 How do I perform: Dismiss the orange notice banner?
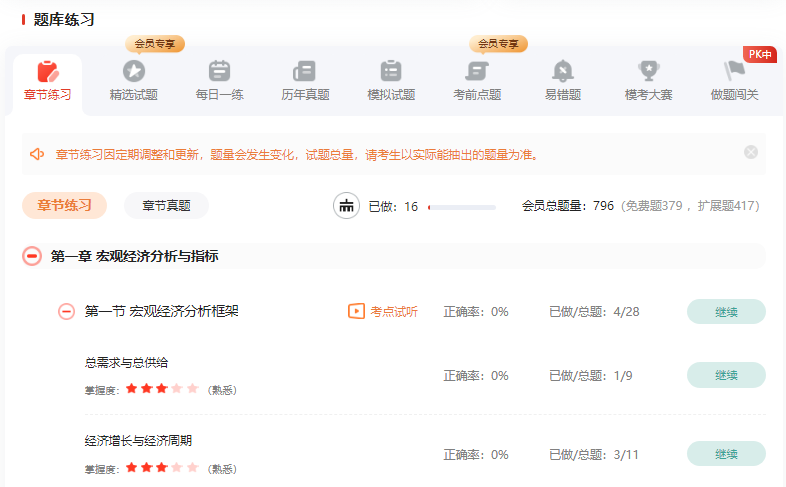tap(751, 153)
